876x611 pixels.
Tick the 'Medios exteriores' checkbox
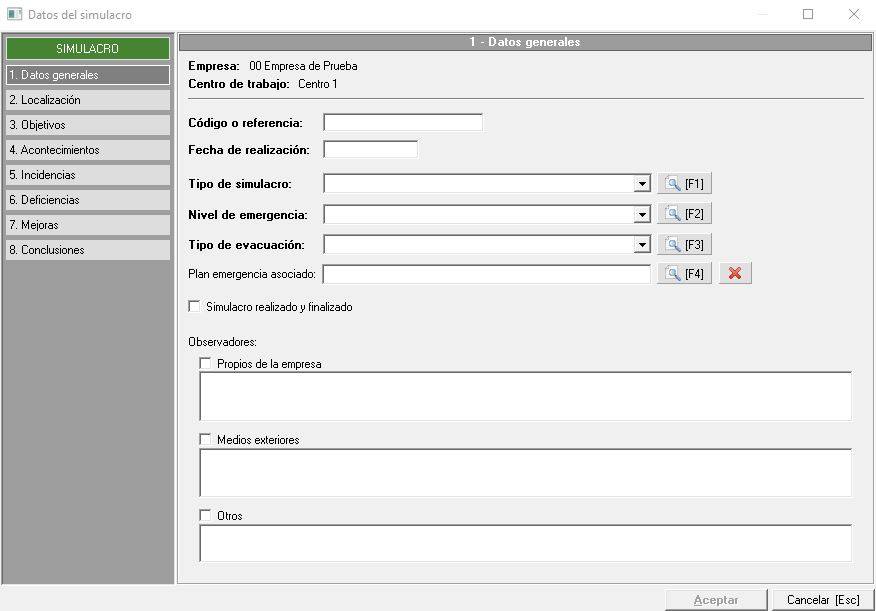pyautogui.click(x=206, y=440)
